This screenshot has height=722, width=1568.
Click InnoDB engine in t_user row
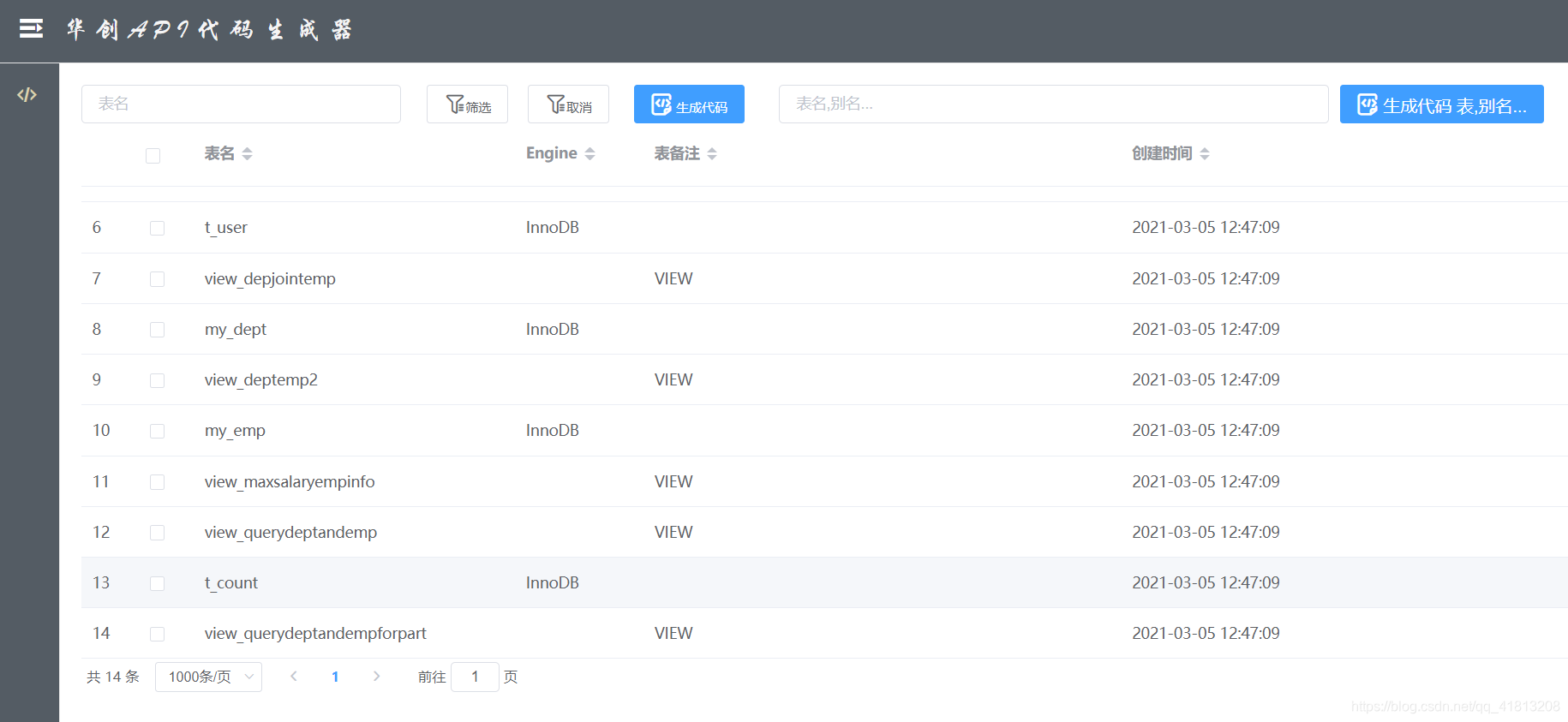(x=553, y=227)
